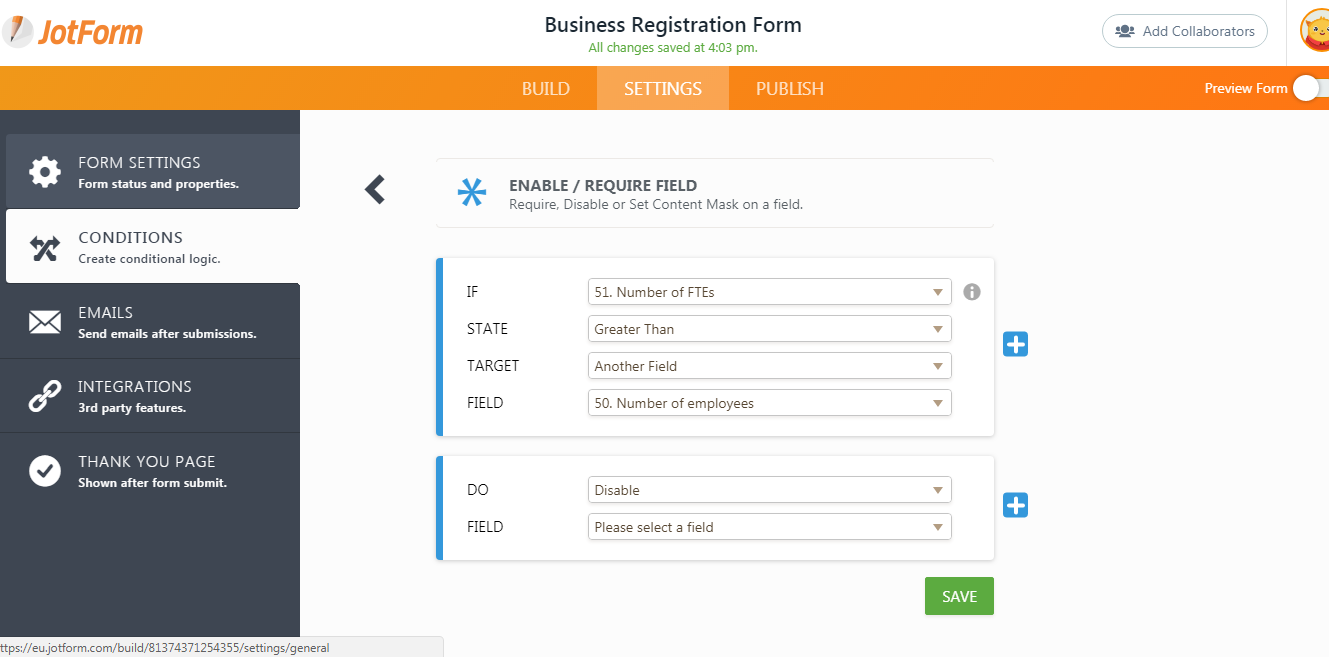This screenshot has width=1329, height=657.
Task: Expand the TARGET Another Field dropdown
Action: (x=769, y=366)
